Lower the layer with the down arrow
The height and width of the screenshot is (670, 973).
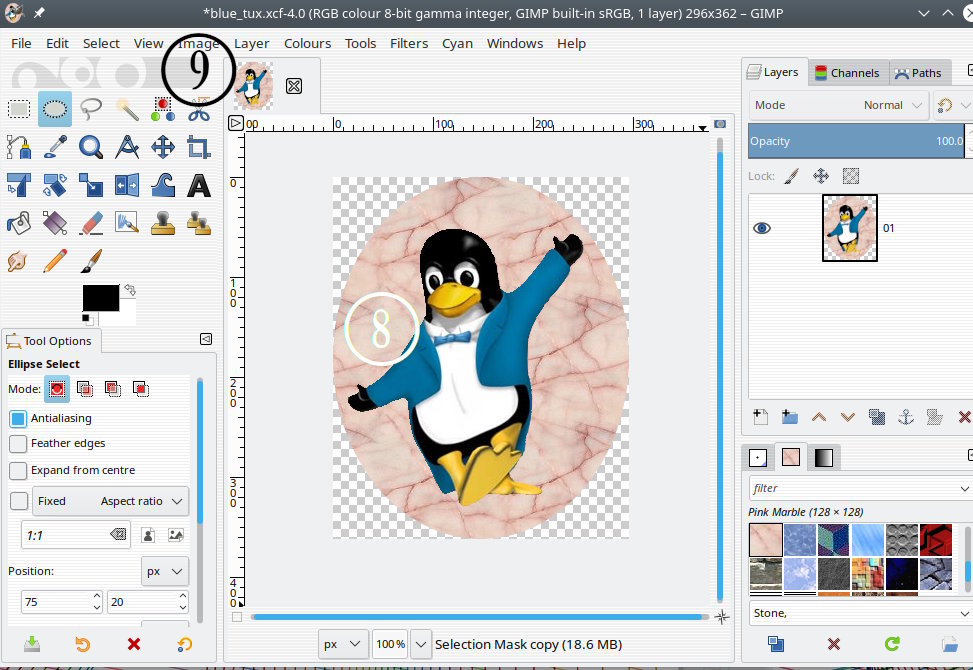(848, 417)
